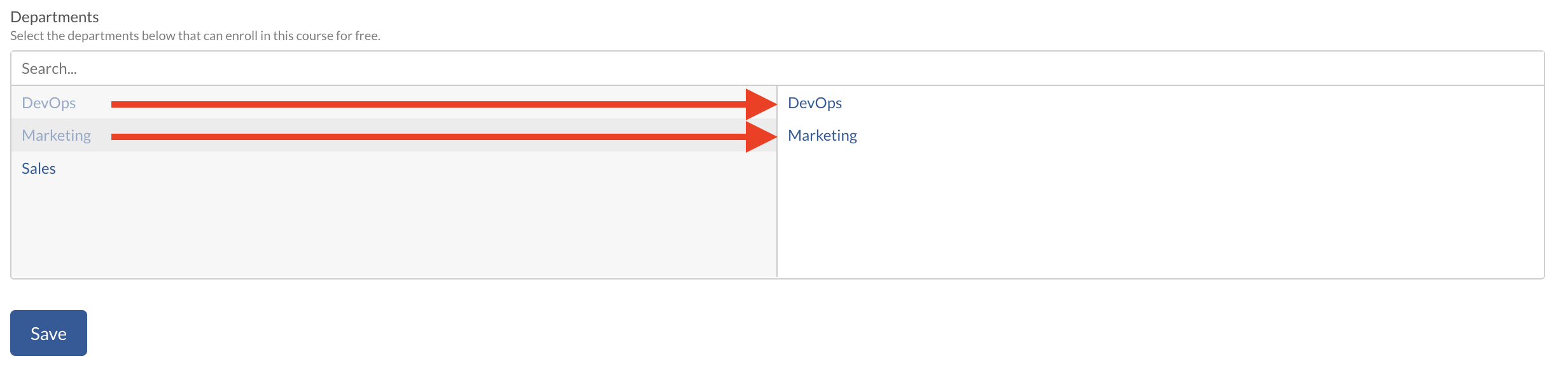
Task: Click dimmed Marketing in the left list
Action: (57, 136)
